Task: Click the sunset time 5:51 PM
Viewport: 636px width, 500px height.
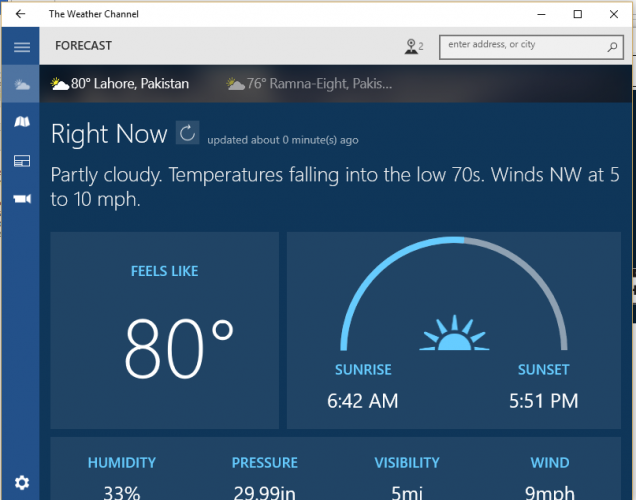Action: [x=544, y=401]
